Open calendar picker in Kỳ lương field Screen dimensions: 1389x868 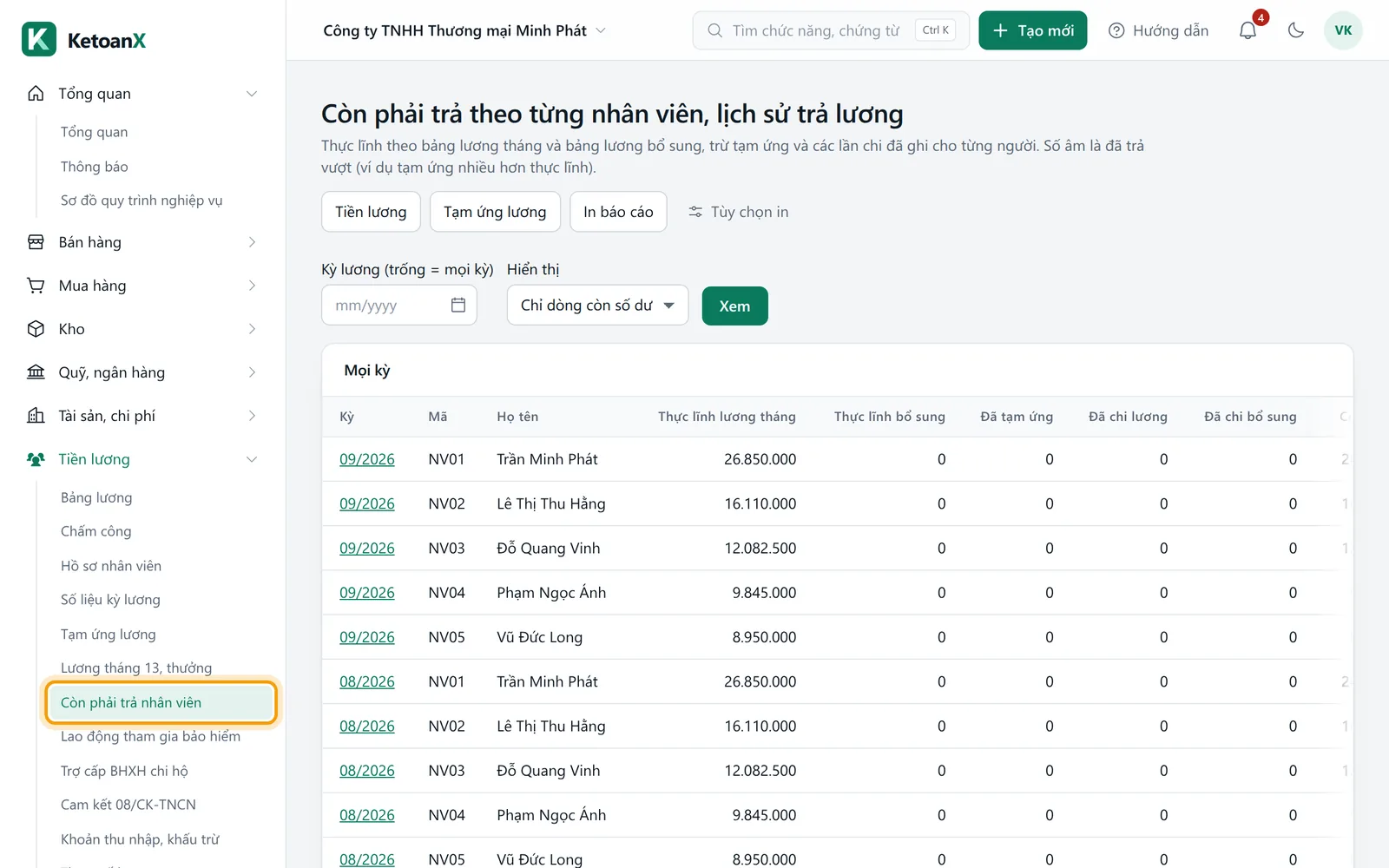click(458, 305)
